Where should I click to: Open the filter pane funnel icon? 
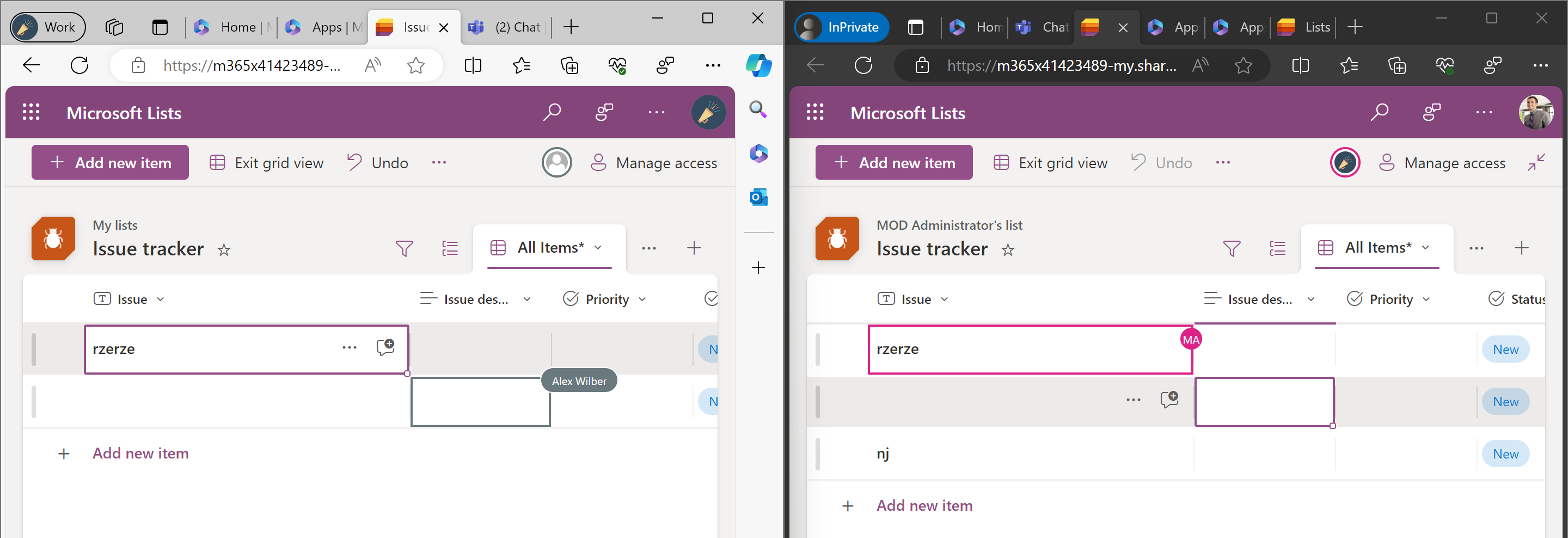tap(403, 248)
